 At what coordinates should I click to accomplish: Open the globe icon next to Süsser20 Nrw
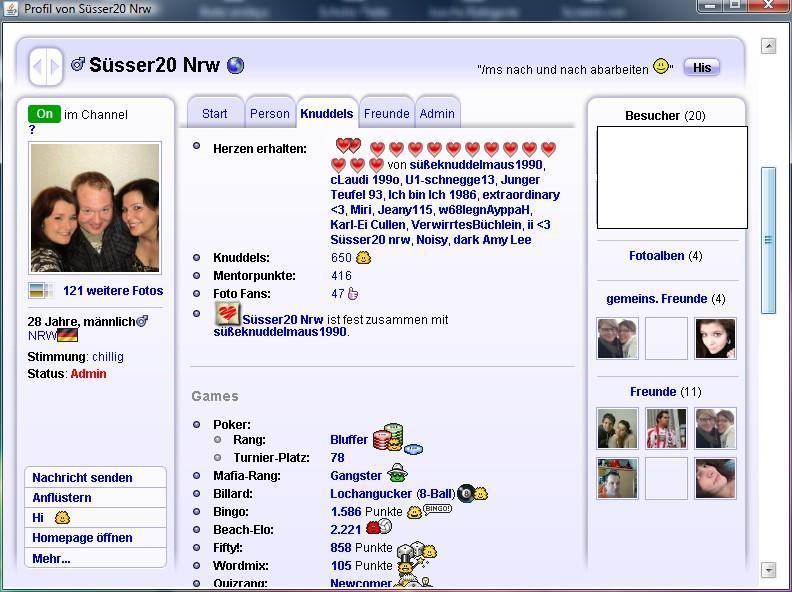click(x=235, y=65)
